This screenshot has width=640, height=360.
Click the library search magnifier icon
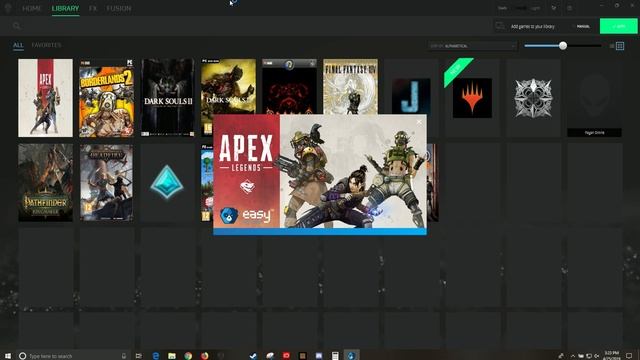pyautogui.click(x=16, y=26)
